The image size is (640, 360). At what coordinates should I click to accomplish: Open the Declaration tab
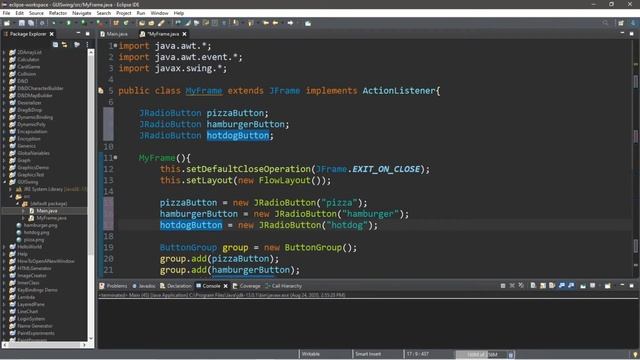tap(176, 286)
